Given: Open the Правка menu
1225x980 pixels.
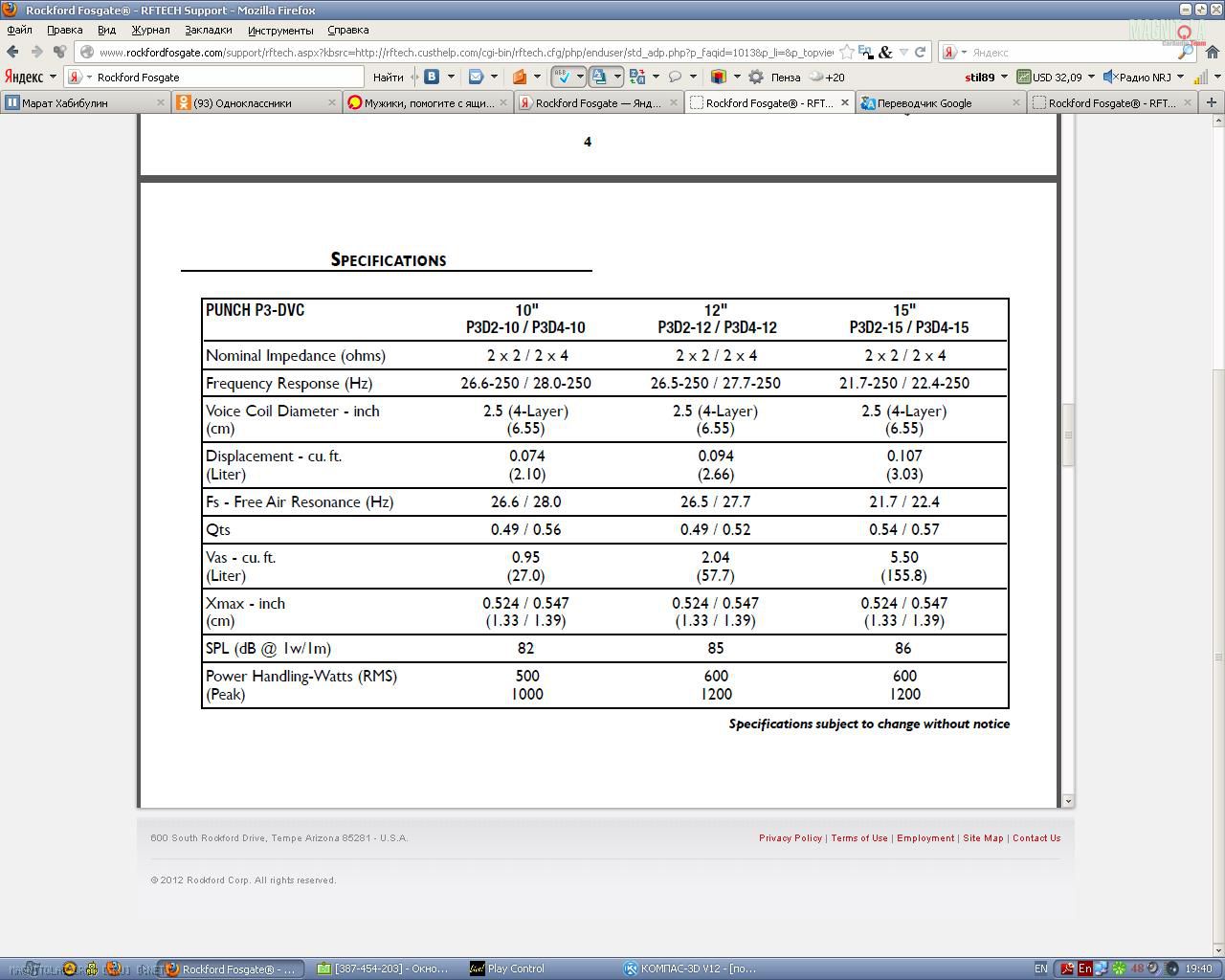Looking at the screenshot, I should [x=64, y=30].
